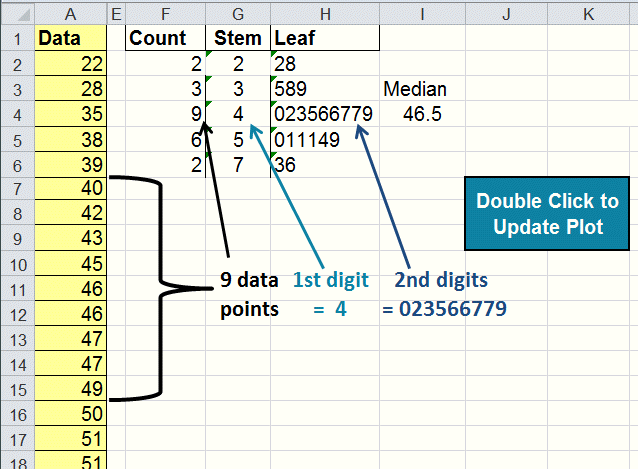Viewport: 638px width, 469px height.
Task: Select row 7 header
Action: coord(17,189)
